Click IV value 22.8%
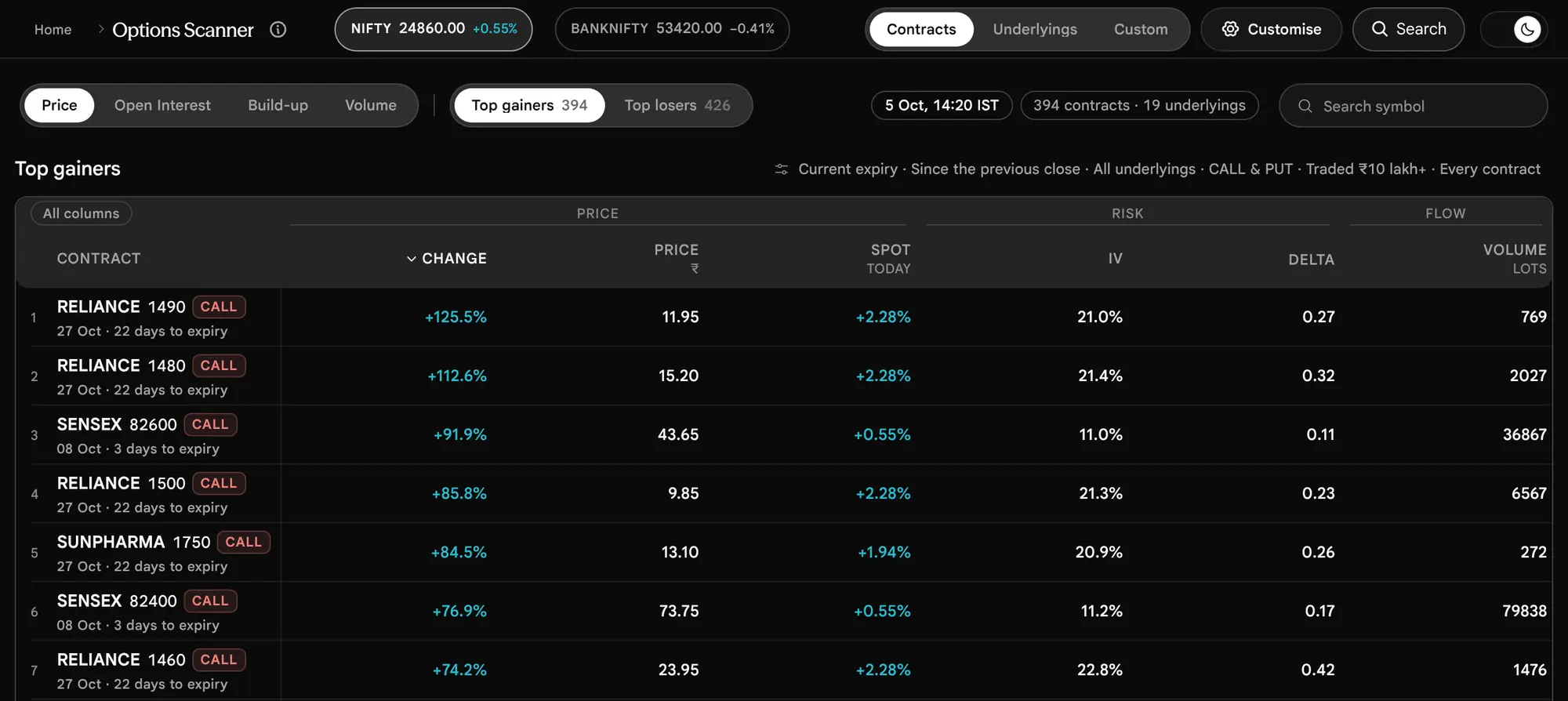Viewport: 1568px width, 701px height. pos(1100,670)
